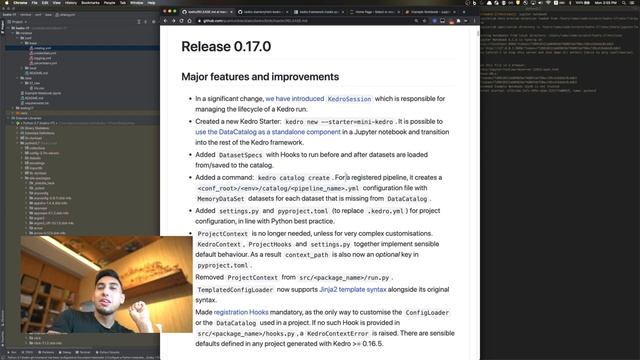Collapse the 01_raw folder in project tree

pyautogui.click(x=22, y=83)
